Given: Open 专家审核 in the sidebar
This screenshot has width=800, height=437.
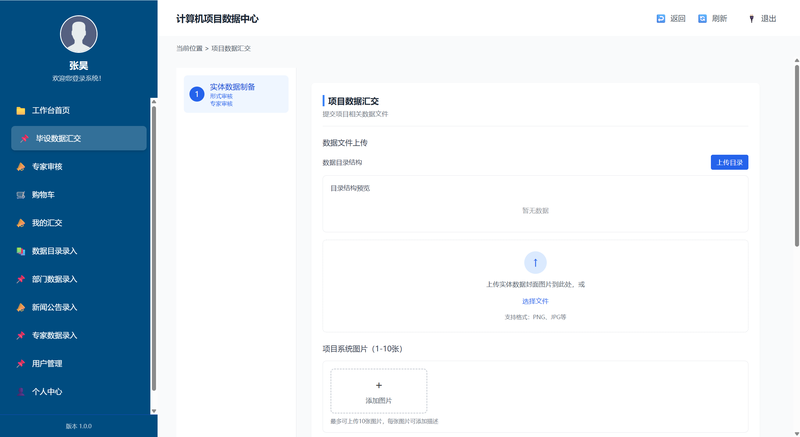Looking at the screenshot, I should click(x=47, y=167).
